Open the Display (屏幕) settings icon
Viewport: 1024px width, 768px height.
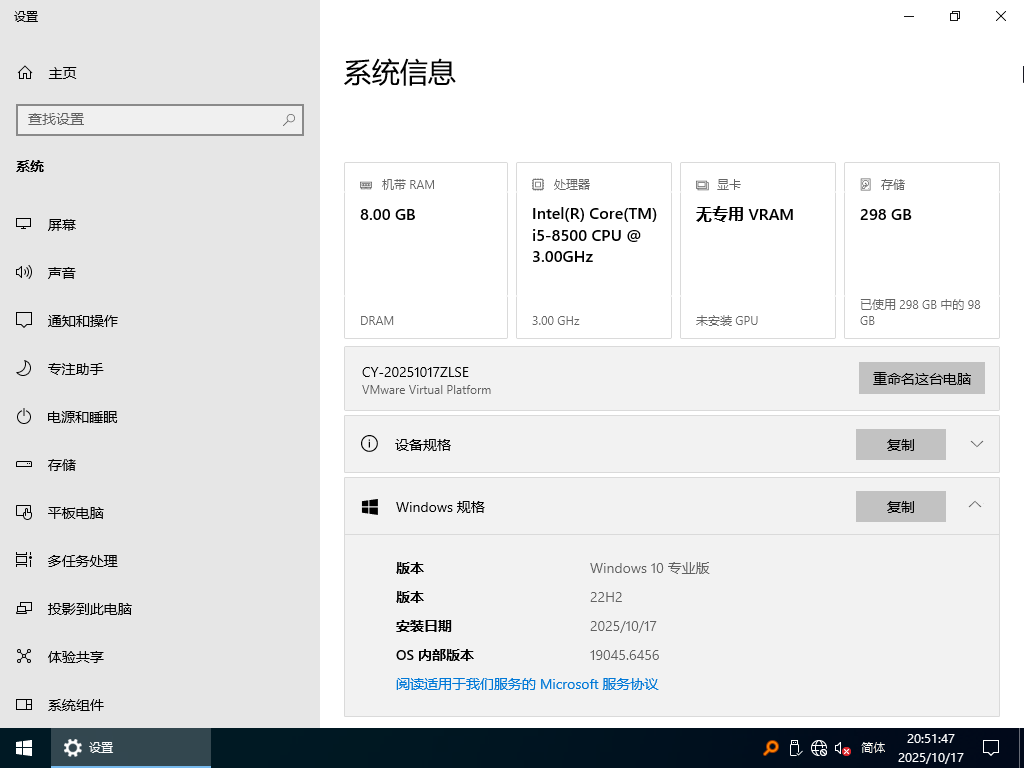coord(25,225)
